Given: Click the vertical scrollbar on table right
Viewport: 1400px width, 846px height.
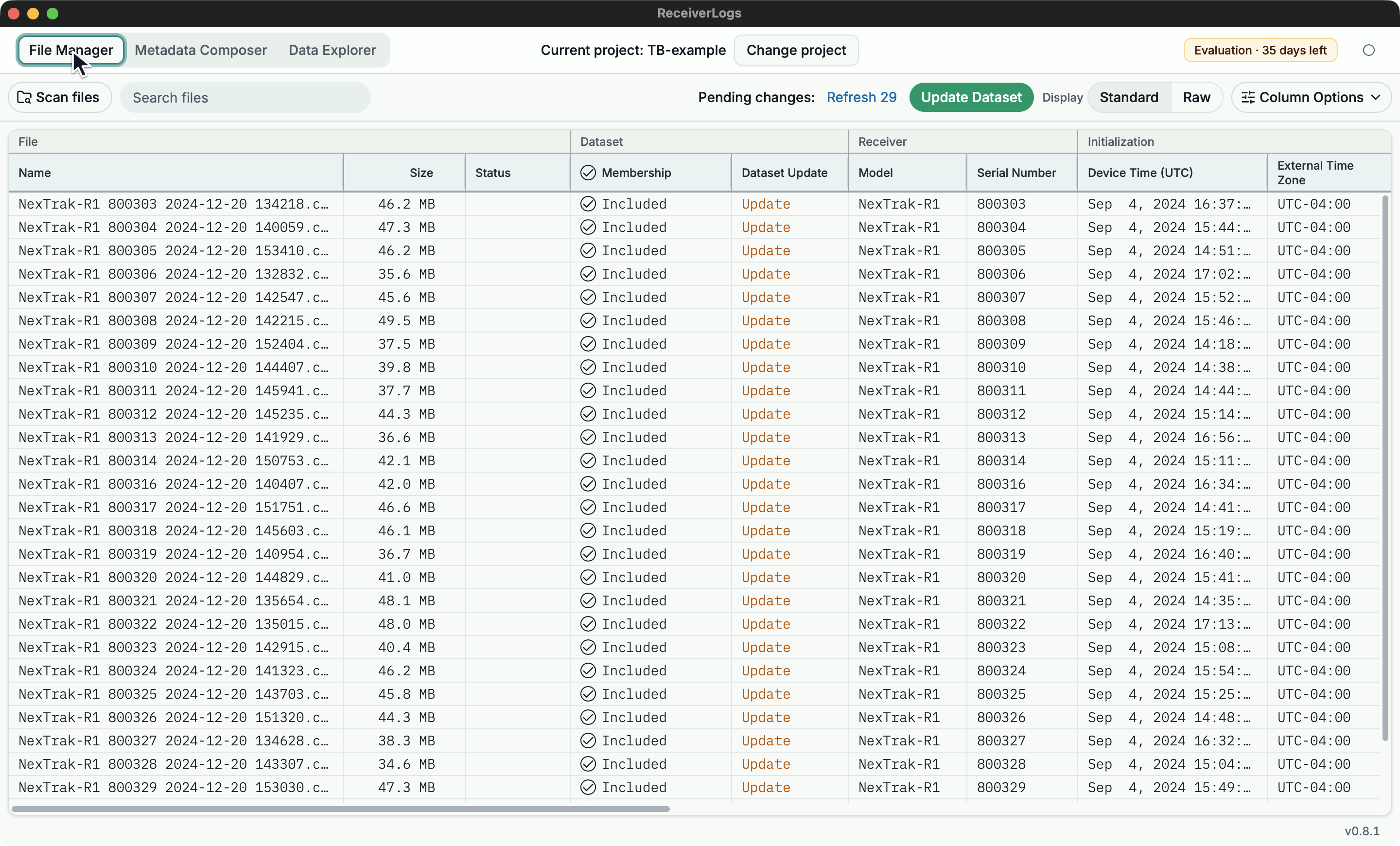Looking at the screenshot, I should [x=1385, y=468].
